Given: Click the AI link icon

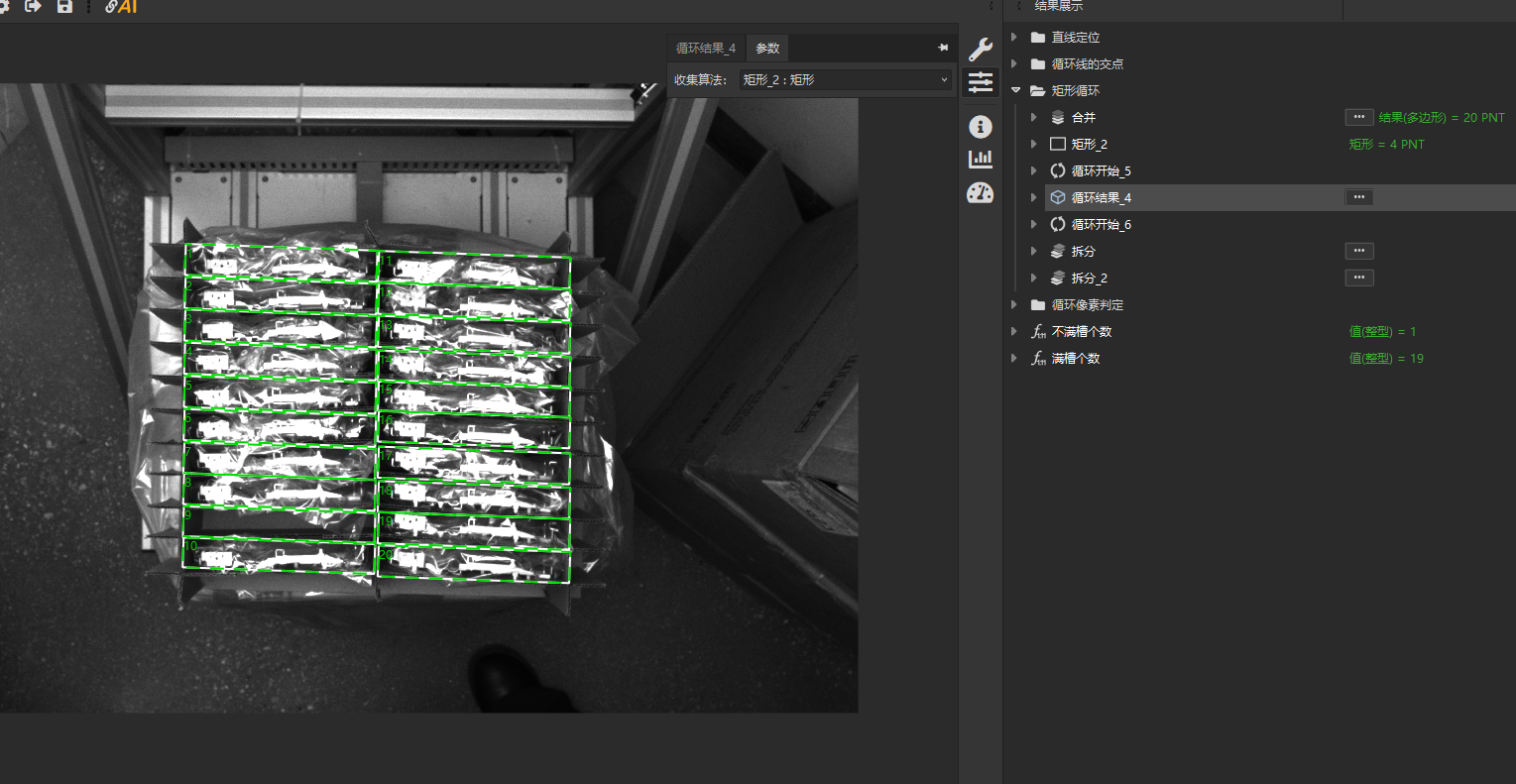Looking at the screenshot, I should (121, 7).
